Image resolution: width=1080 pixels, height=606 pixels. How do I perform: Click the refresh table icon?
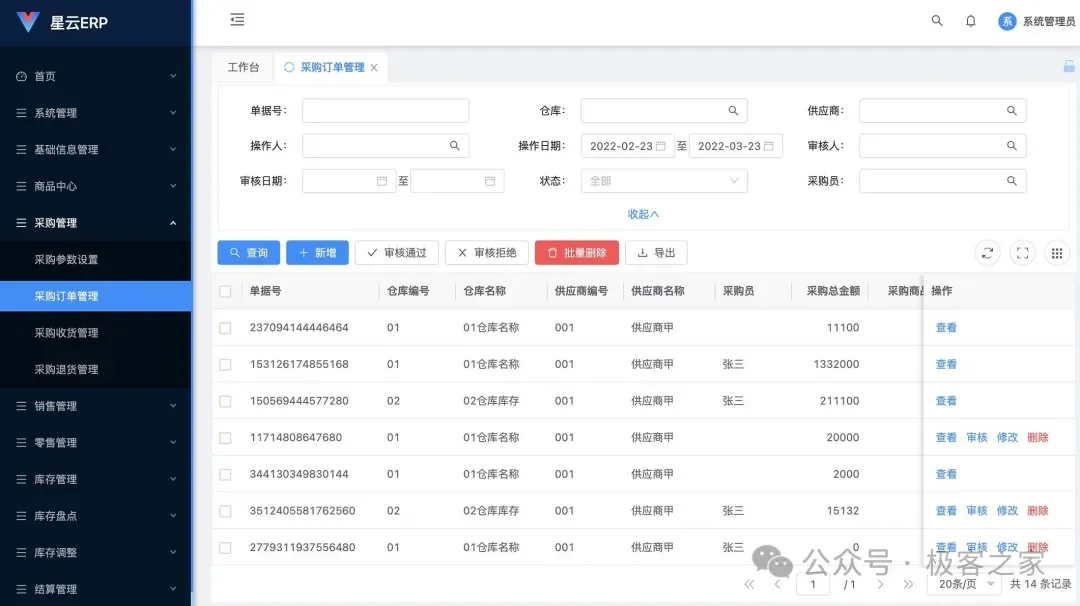coord(987,253)
